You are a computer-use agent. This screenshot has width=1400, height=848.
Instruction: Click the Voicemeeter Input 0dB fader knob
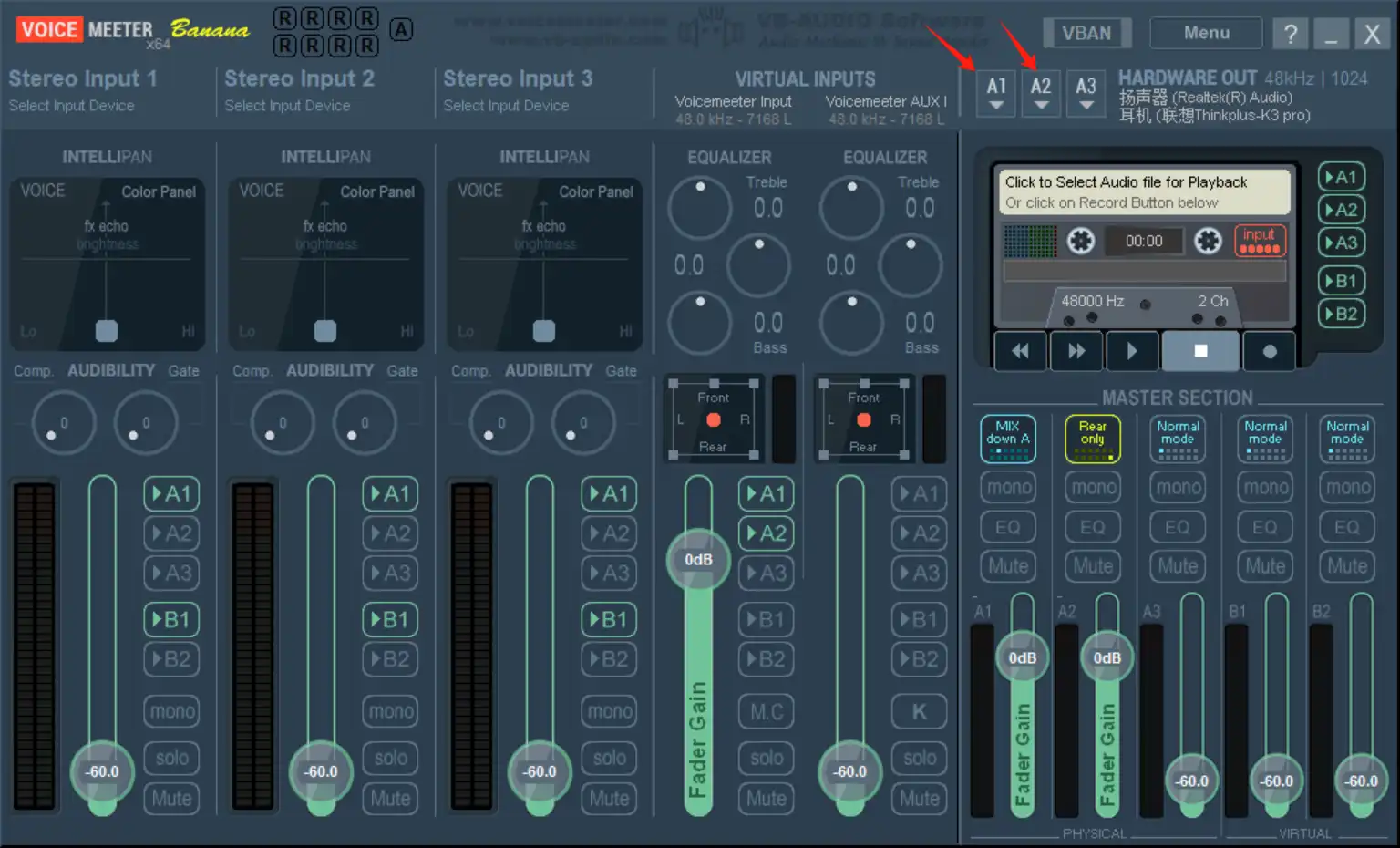coord(698,559)
